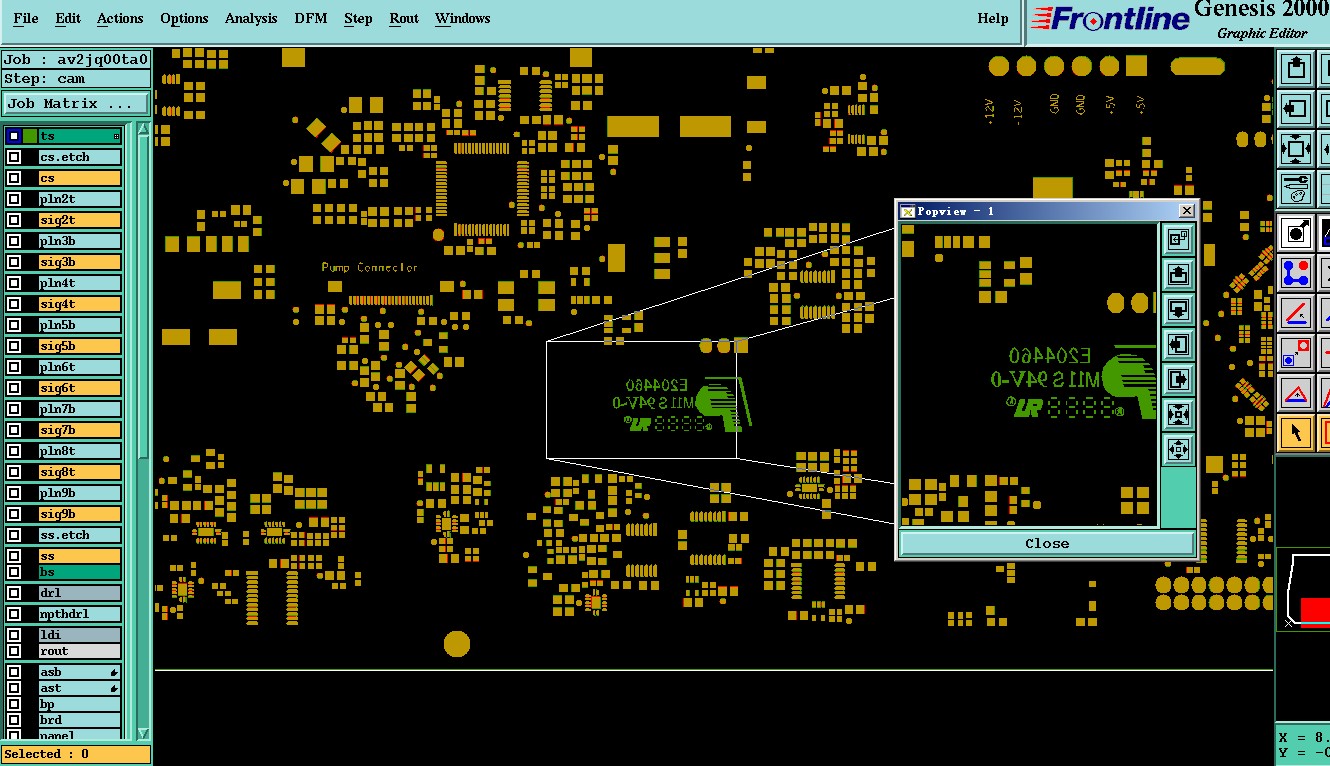Open the Options menu
Screen dimensions: 1330x766
(184, 18)
